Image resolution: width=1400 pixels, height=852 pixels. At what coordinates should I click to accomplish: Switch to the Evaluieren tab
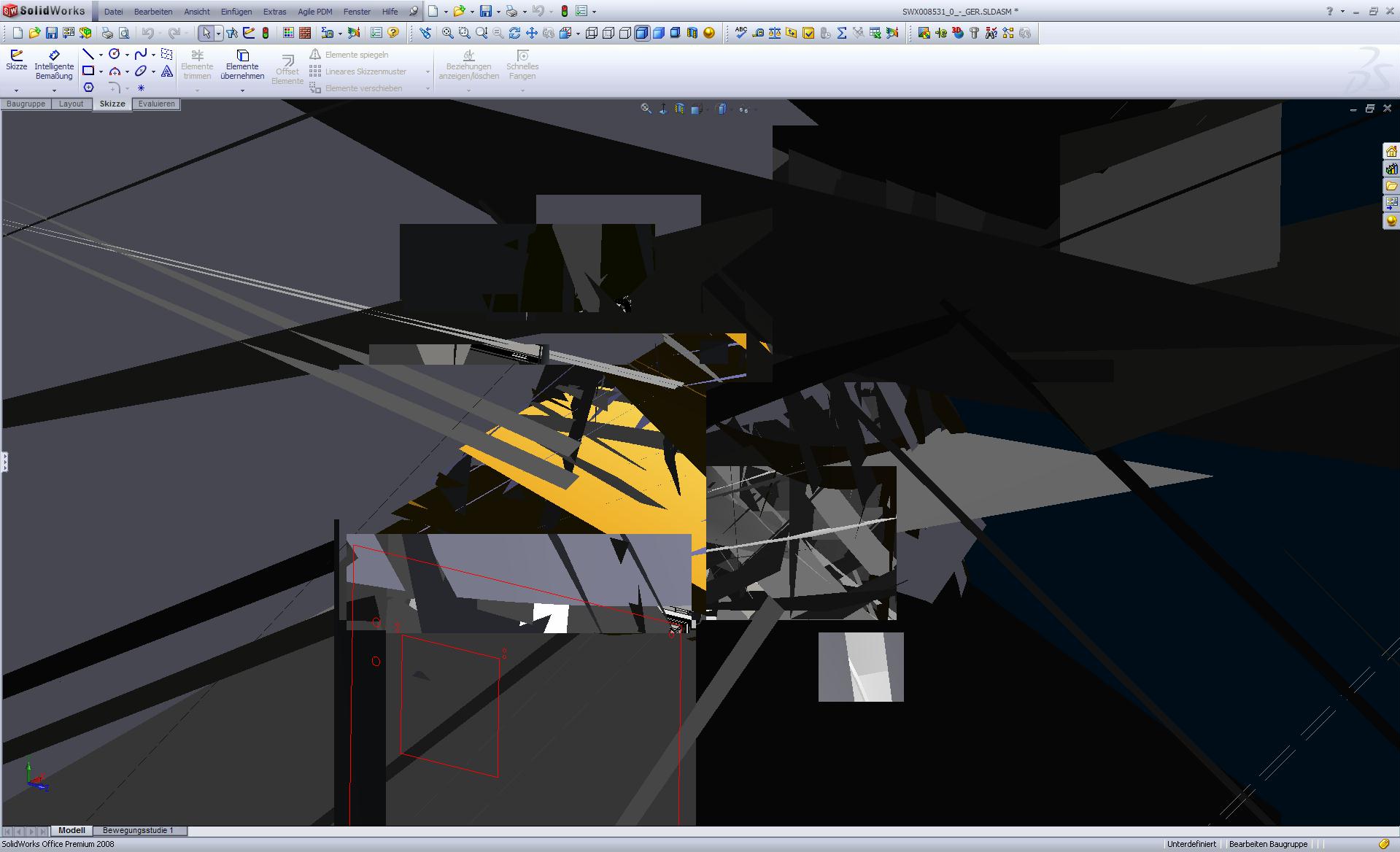tap(156, 104)
